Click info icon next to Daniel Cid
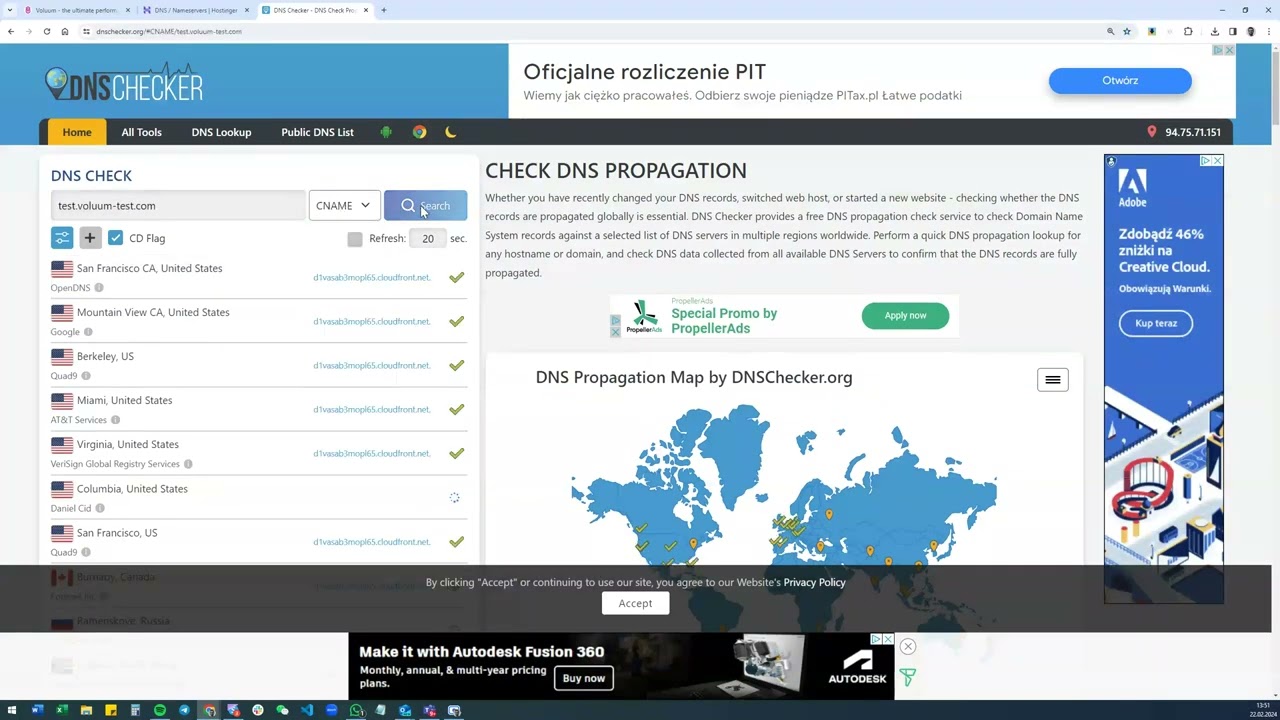The height and width of the screenshot is (720, 1280). [100, 508]
